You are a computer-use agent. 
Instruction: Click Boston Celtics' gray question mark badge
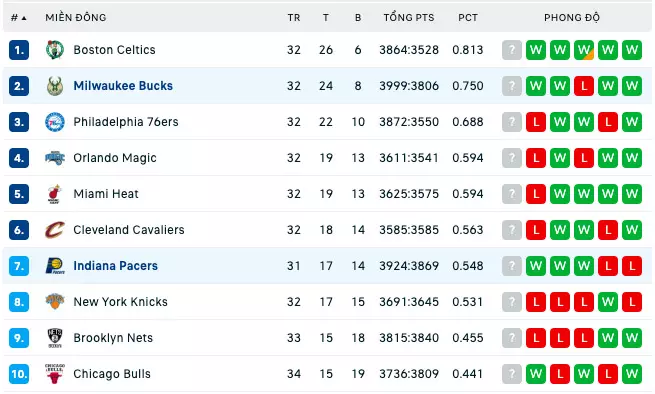[x=512, y=50]
